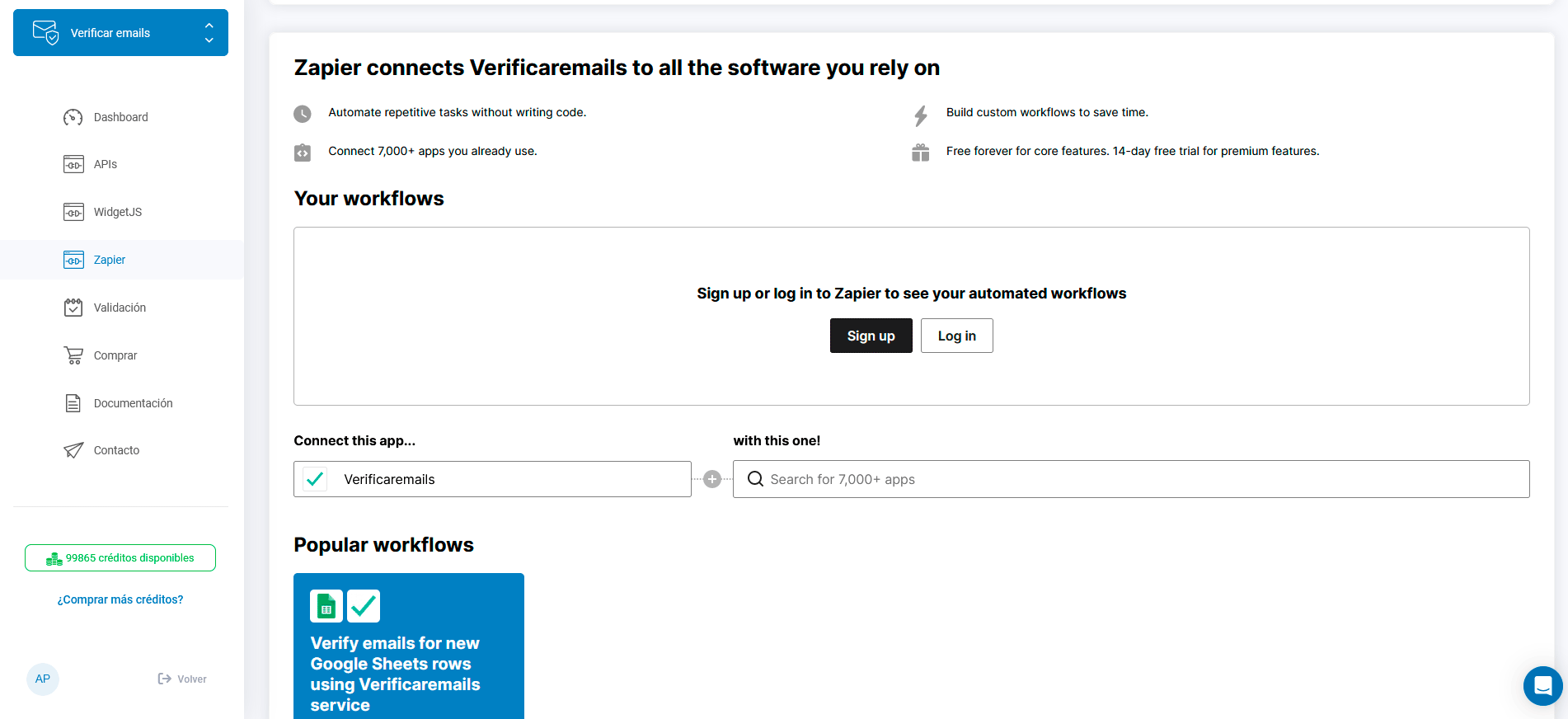Click the 'Your workflows' heading
This screenshot has height=719, width=1568.
[369, 199]
